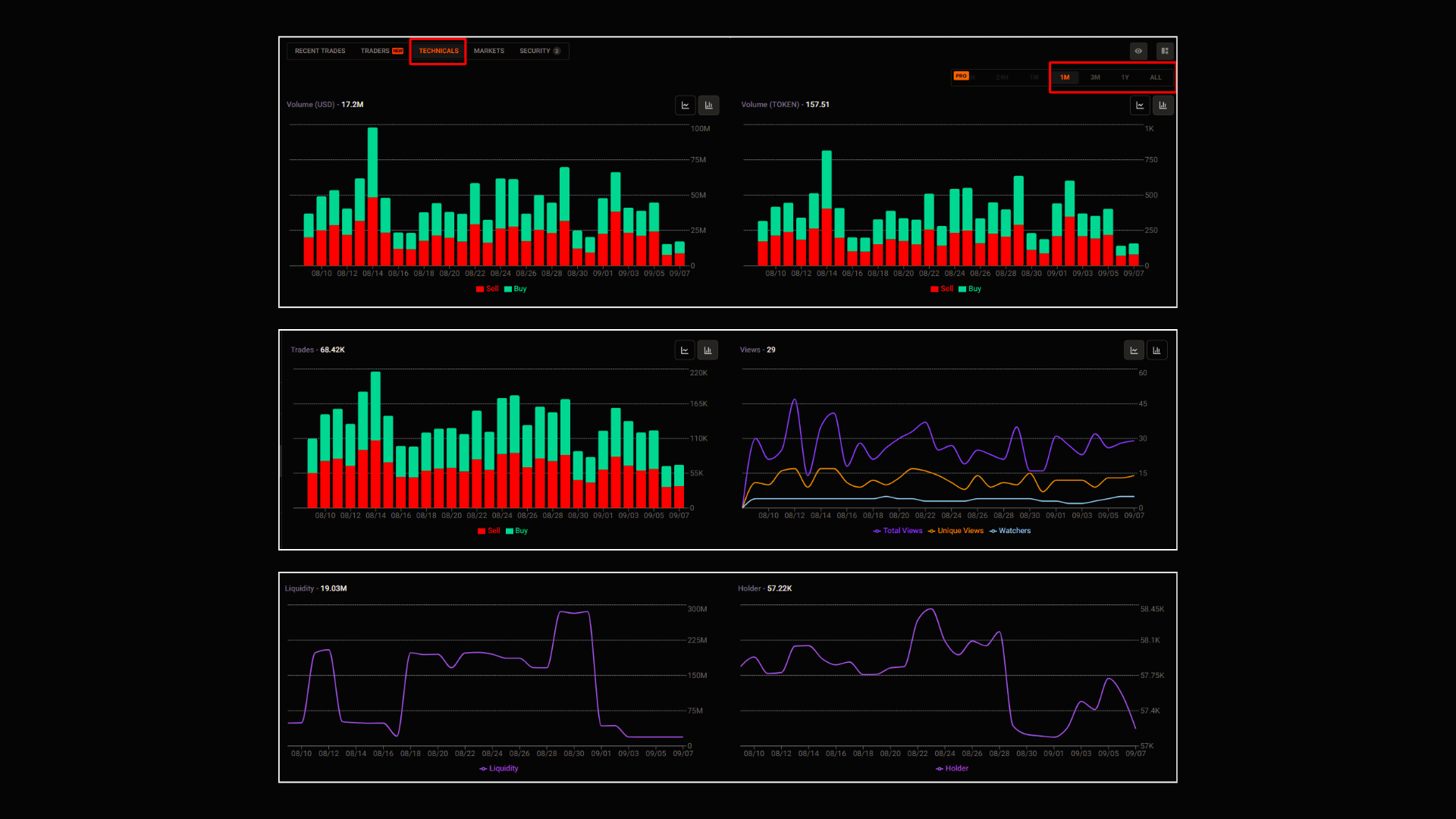Toggle the eye visibility icon

1138,51
